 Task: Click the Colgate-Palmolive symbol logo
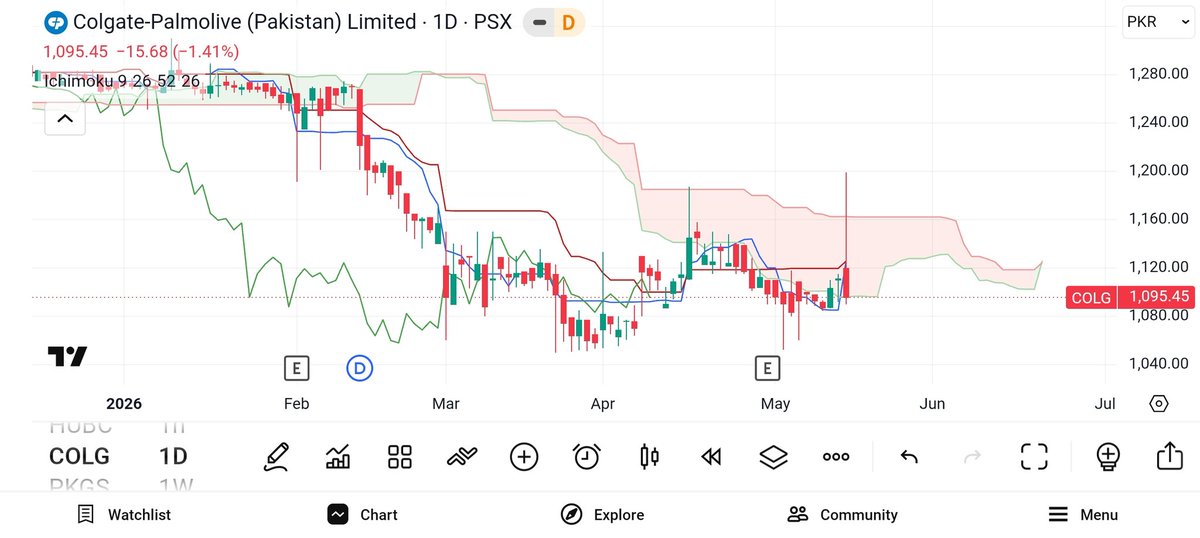point(55,22)
